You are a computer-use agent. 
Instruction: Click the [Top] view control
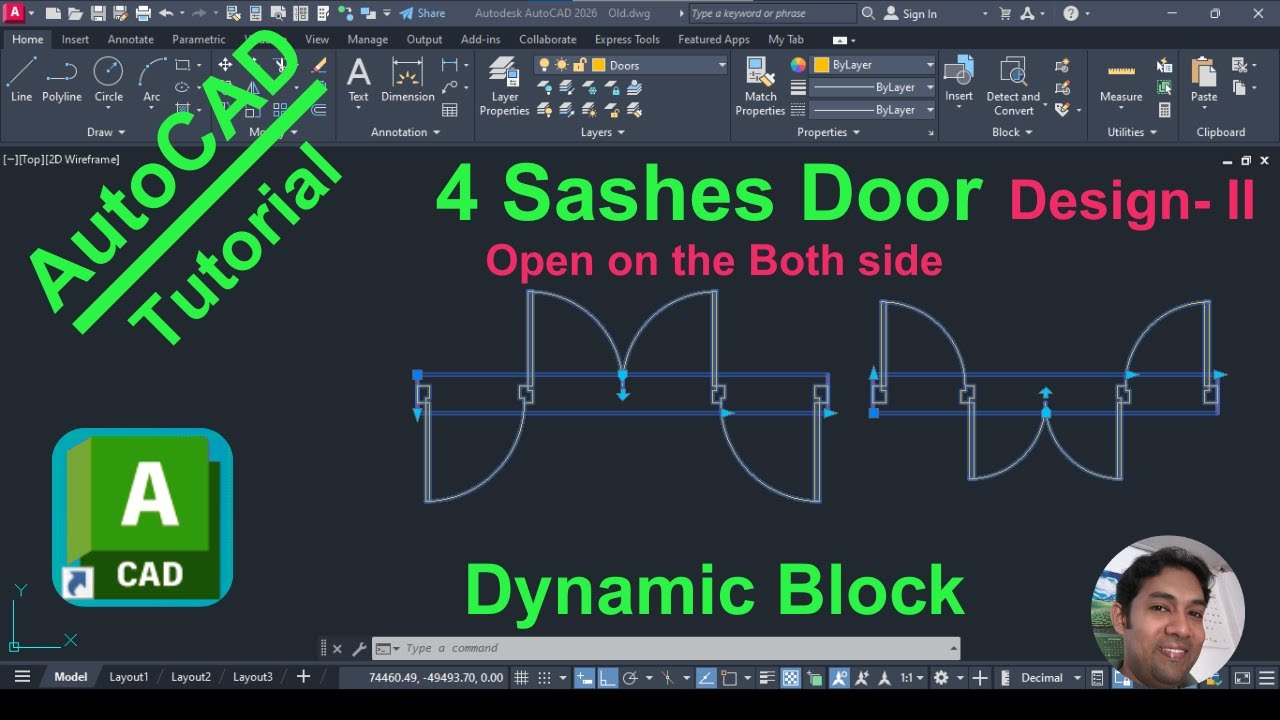click(x=30, y=159)
